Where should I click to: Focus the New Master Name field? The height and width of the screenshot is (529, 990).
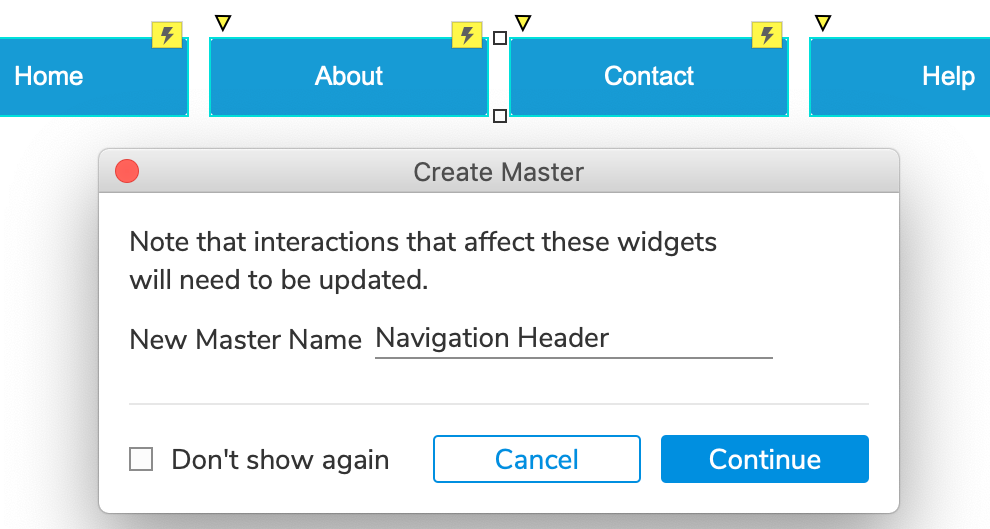coord(573,340)
